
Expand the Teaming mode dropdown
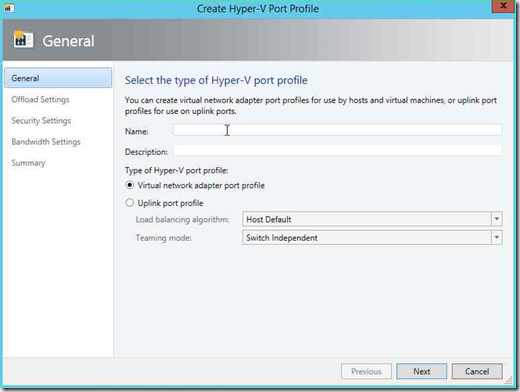(372, 238)
